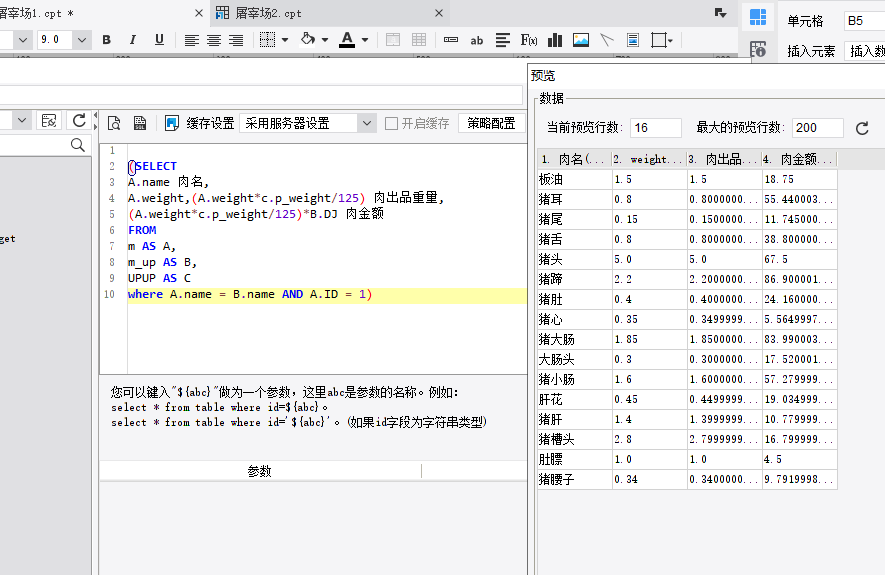The width and height of the screenshot is (885, 575).
Task: Click the floating element frame icon
Action: (x=658, y=40)
